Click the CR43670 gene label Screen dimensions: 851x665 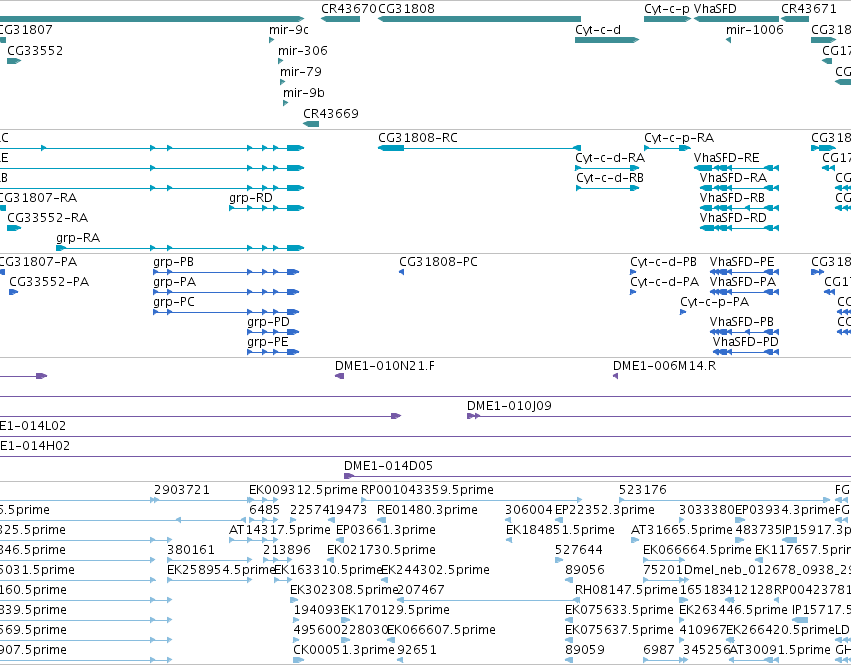pos(348,9)
